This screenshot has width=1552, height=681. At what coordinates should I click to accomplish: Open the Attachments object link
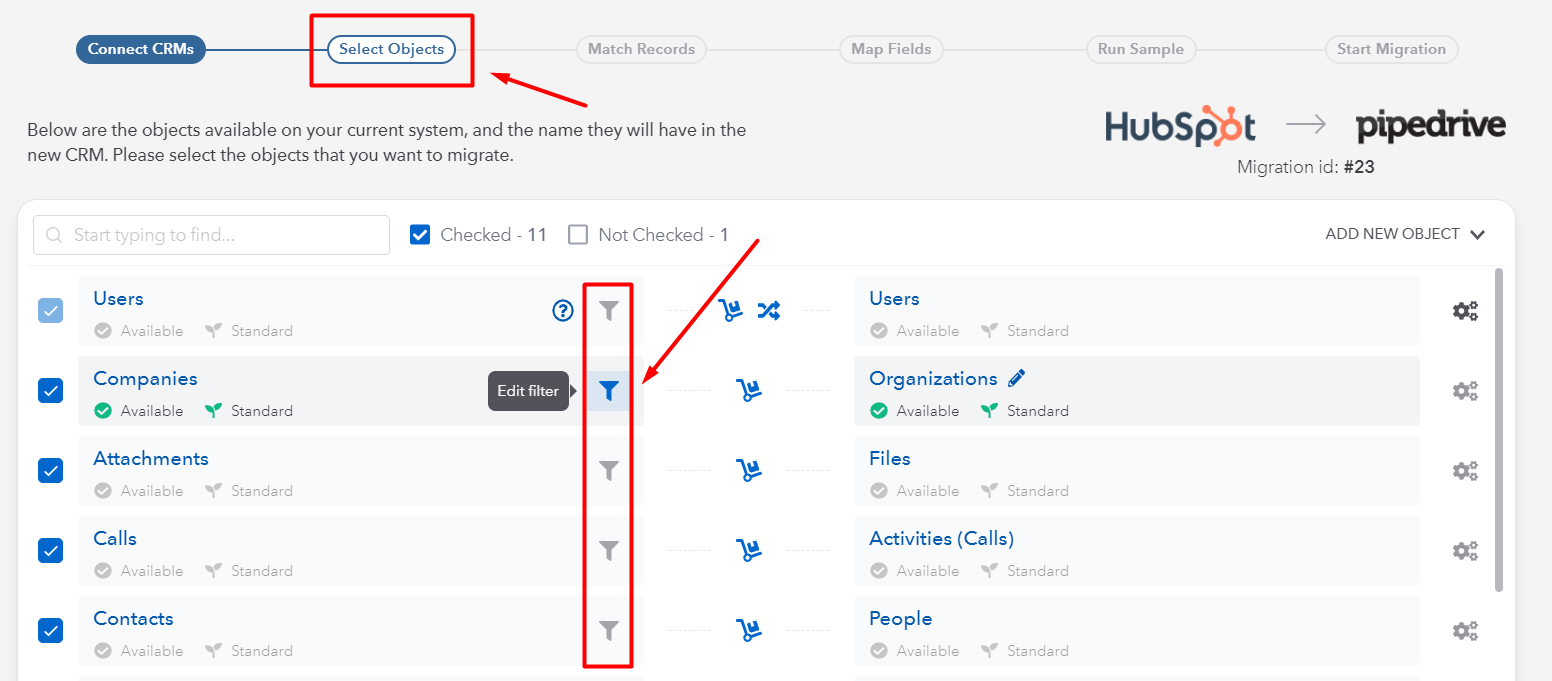(151, 459)
